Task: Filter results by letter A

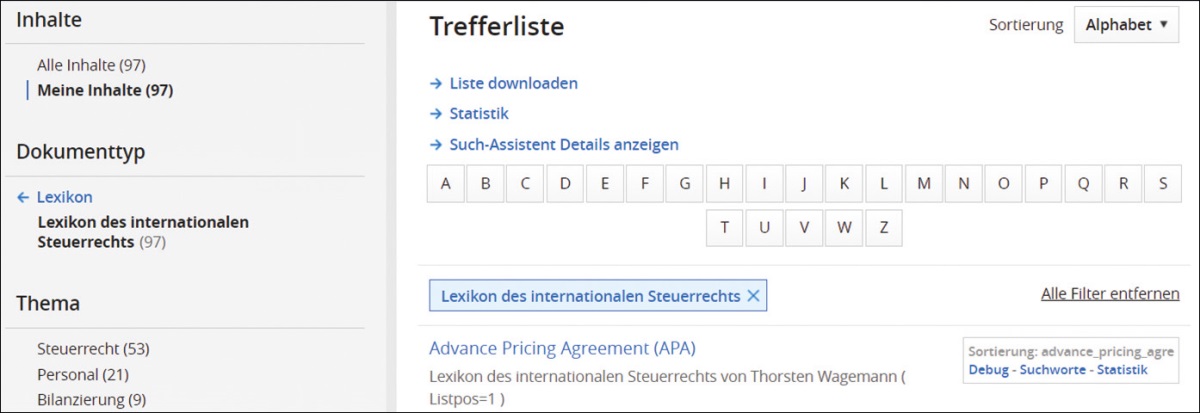Action: point(446,184)
